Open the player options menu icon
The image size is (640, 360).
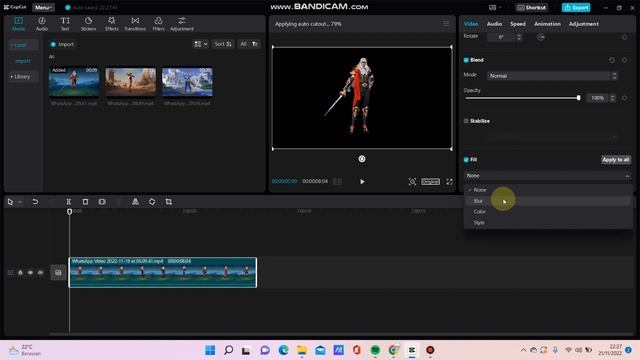click(x=446, y=24)
